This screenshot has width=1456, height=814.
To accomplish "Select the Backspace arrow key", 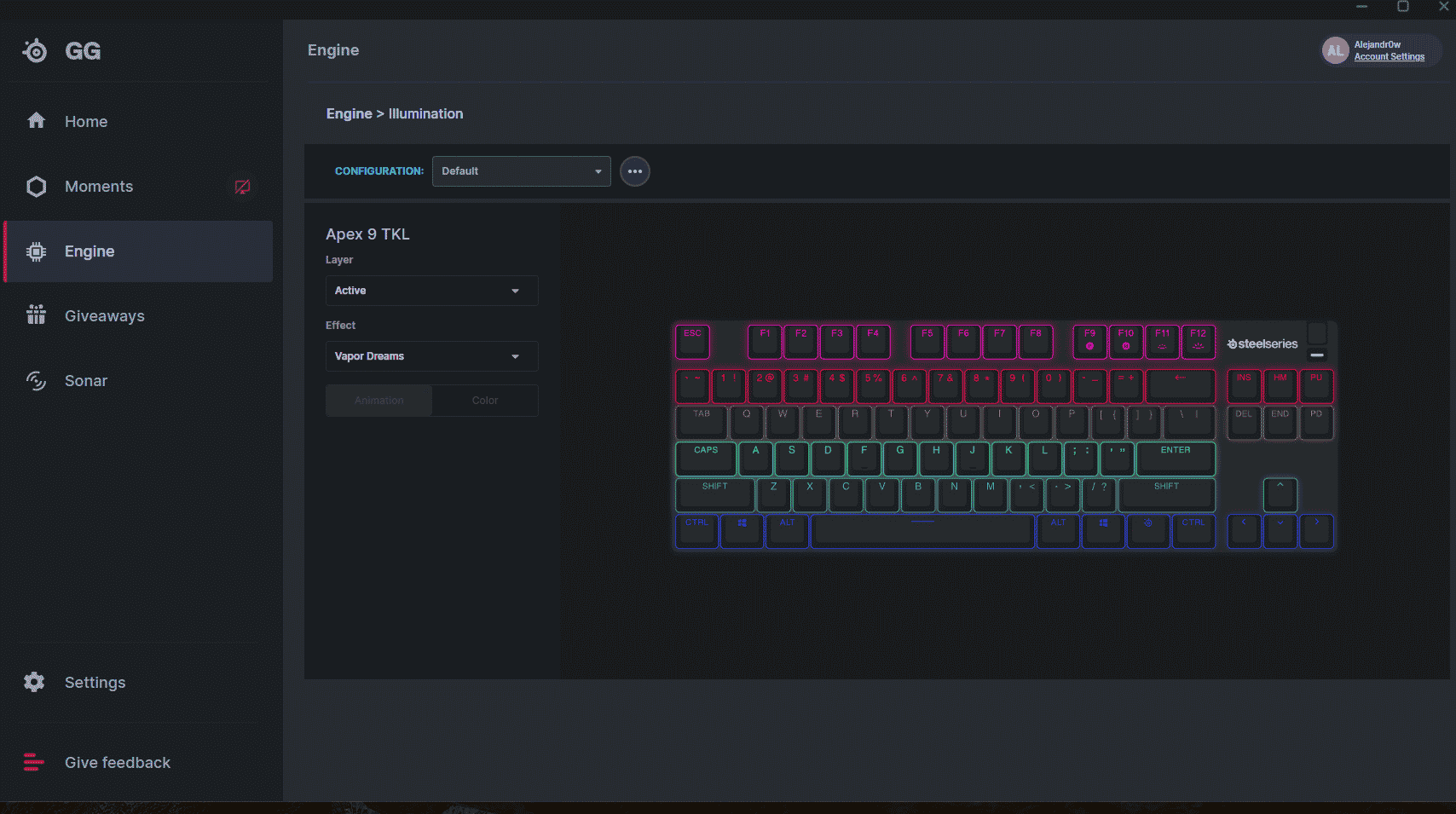I will click(1181, 386).
